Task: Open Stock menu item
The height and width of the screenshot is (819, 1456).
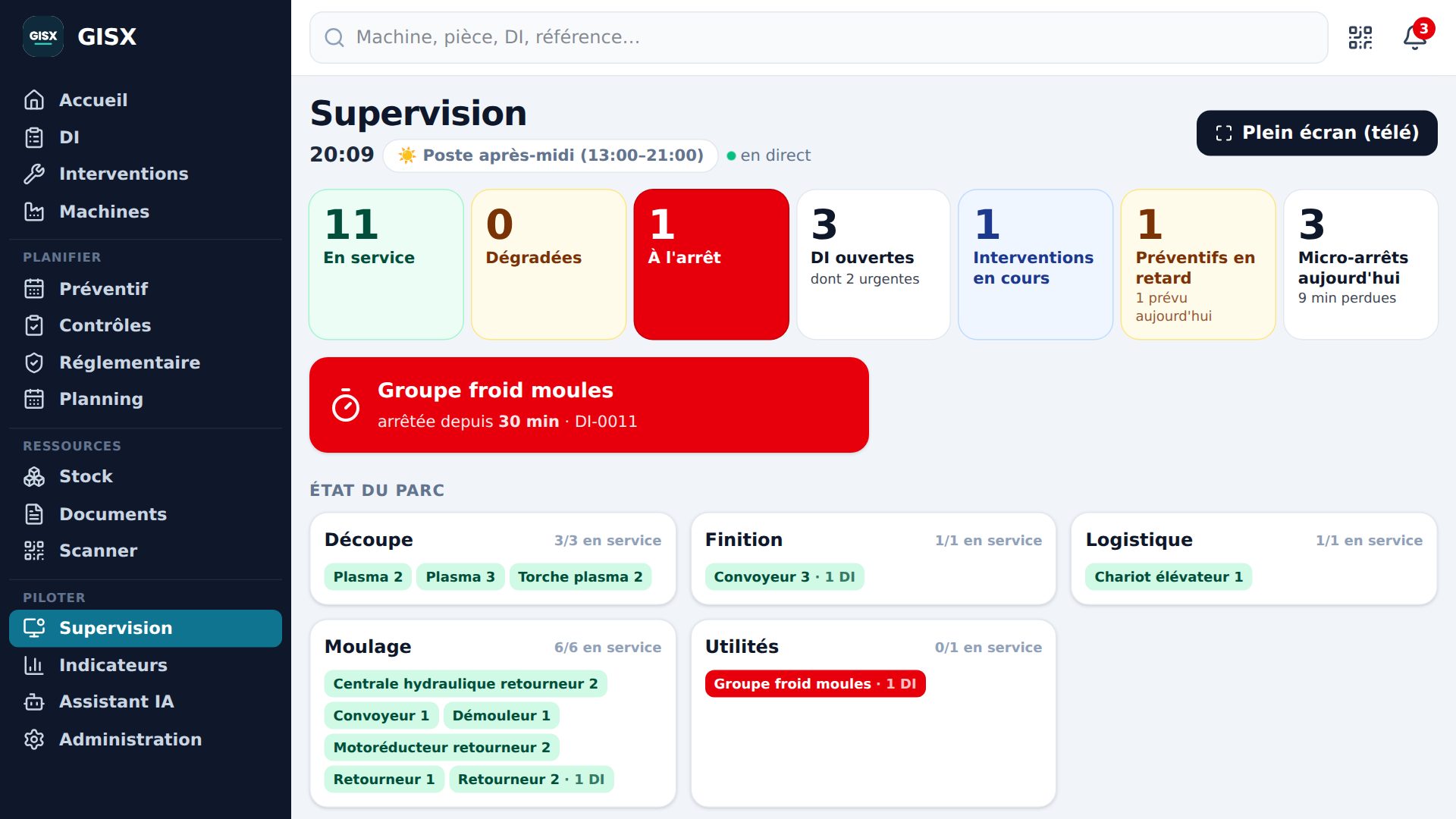Action: coord(146,476)
